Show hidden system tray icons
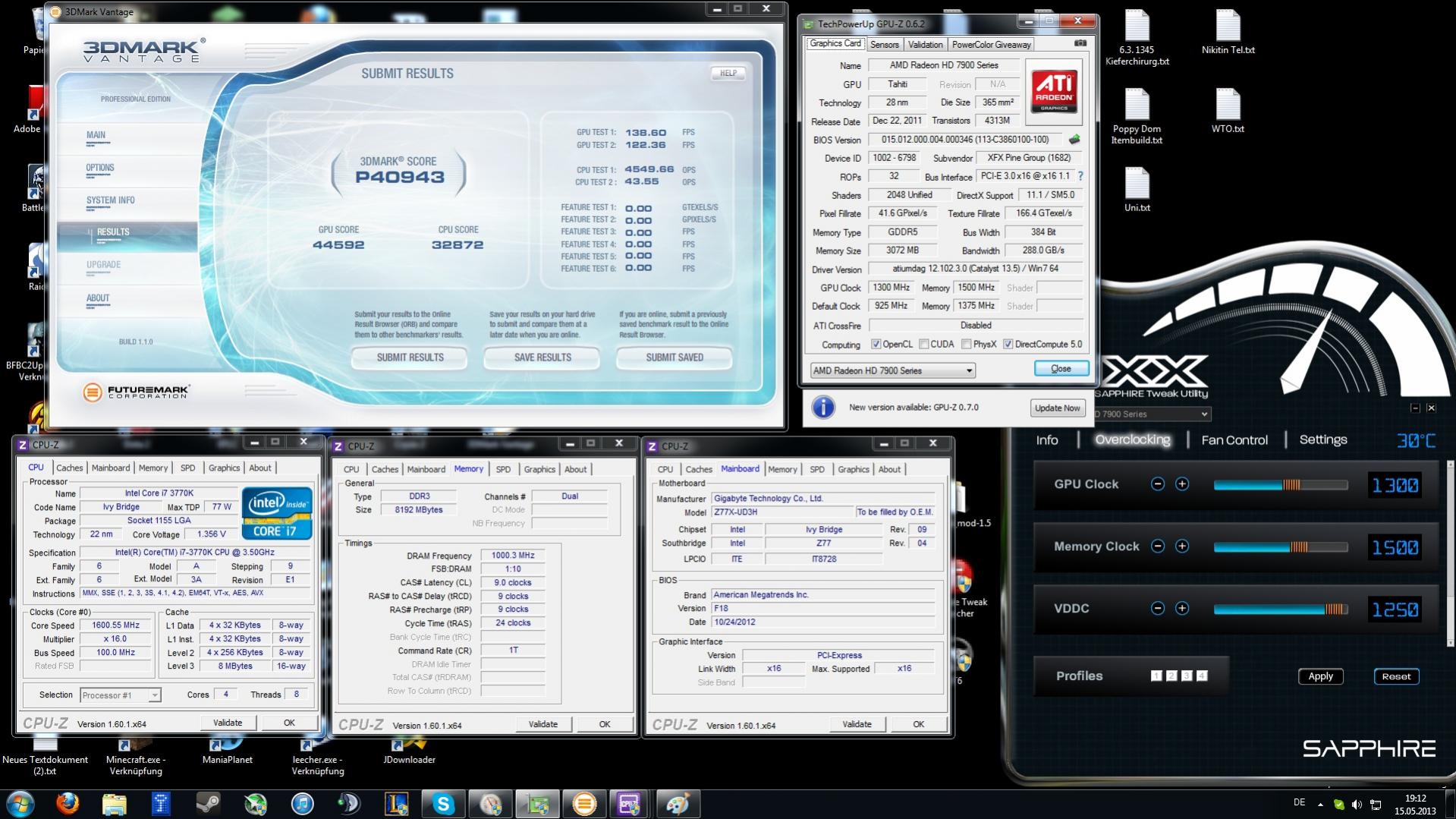This screenshot has height=819, width=1456. click(x=1320, y=804)
